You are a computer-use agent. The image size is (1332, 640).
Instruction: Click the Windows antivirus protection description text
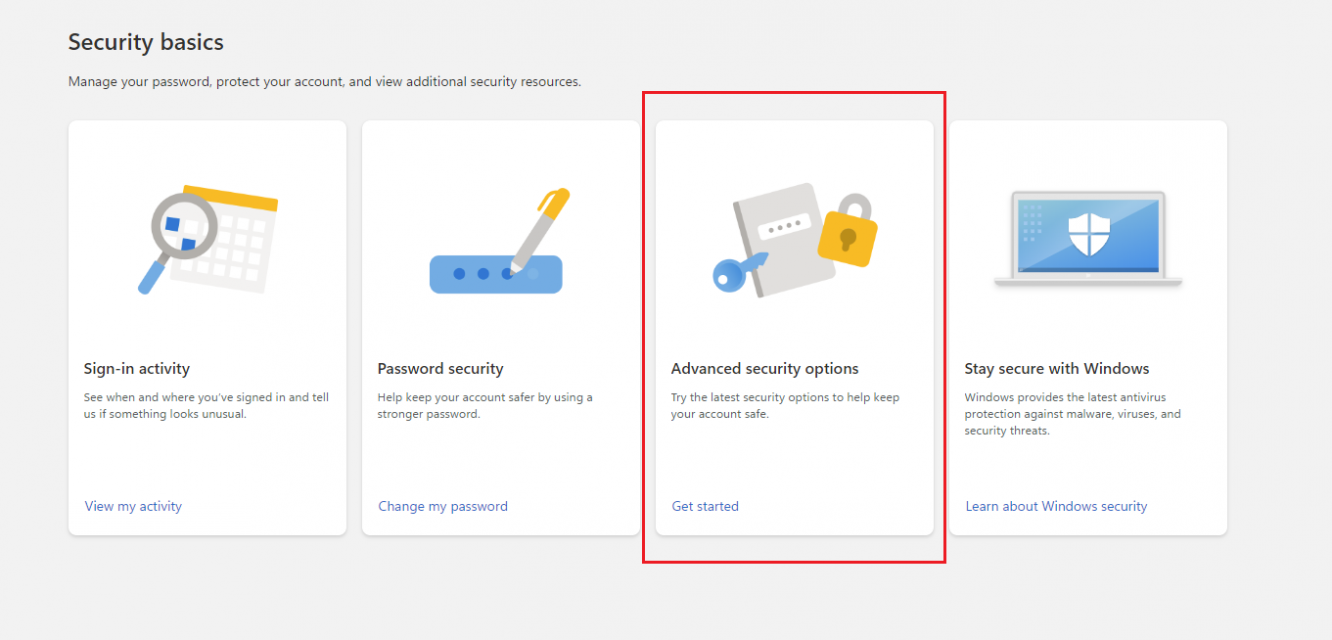click(1072, 414)
